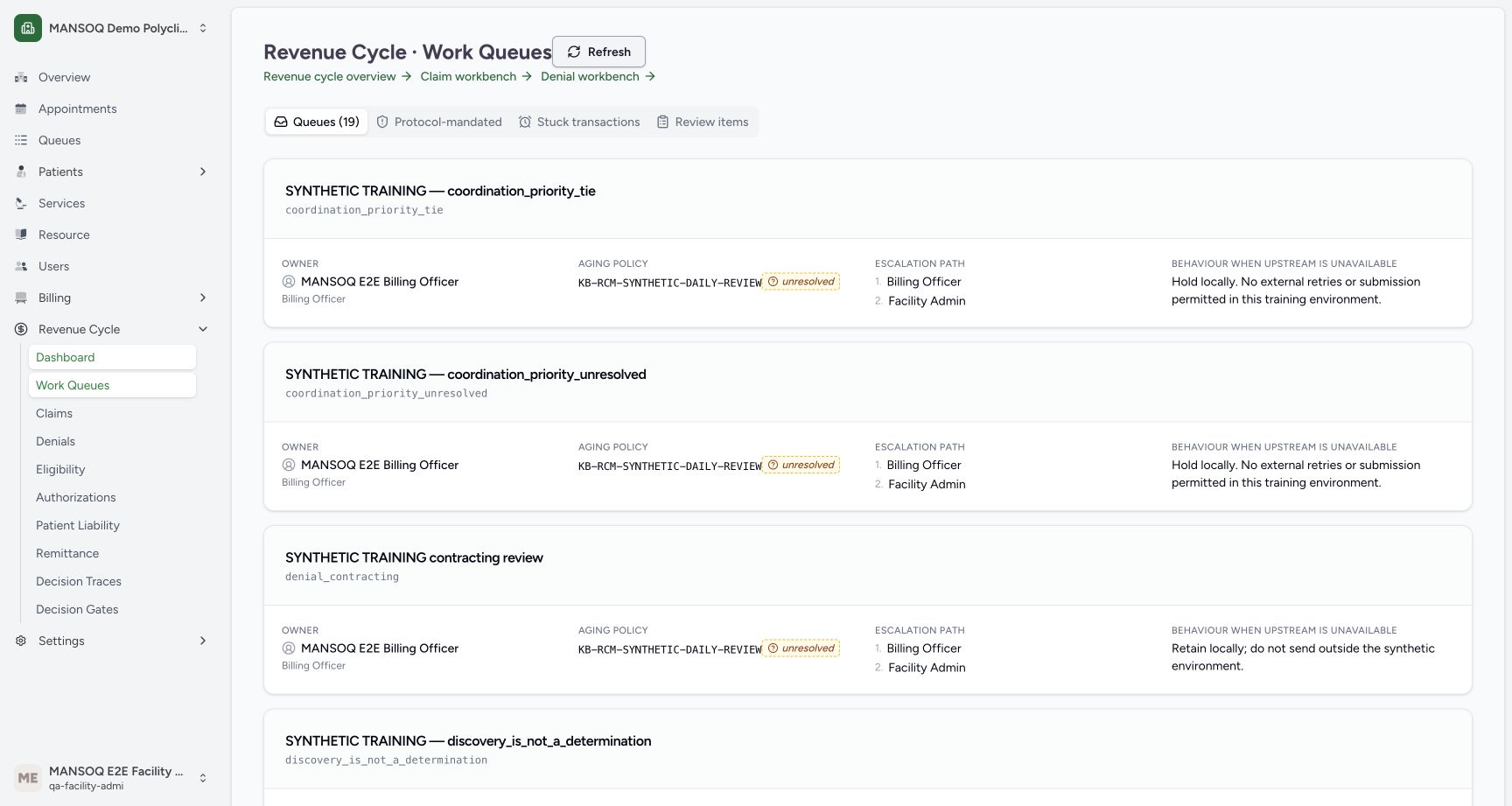This screenshot has width=1512, height=806.
Task: Click the MANSOQ polyclinic logo icon
Action: 28,28
